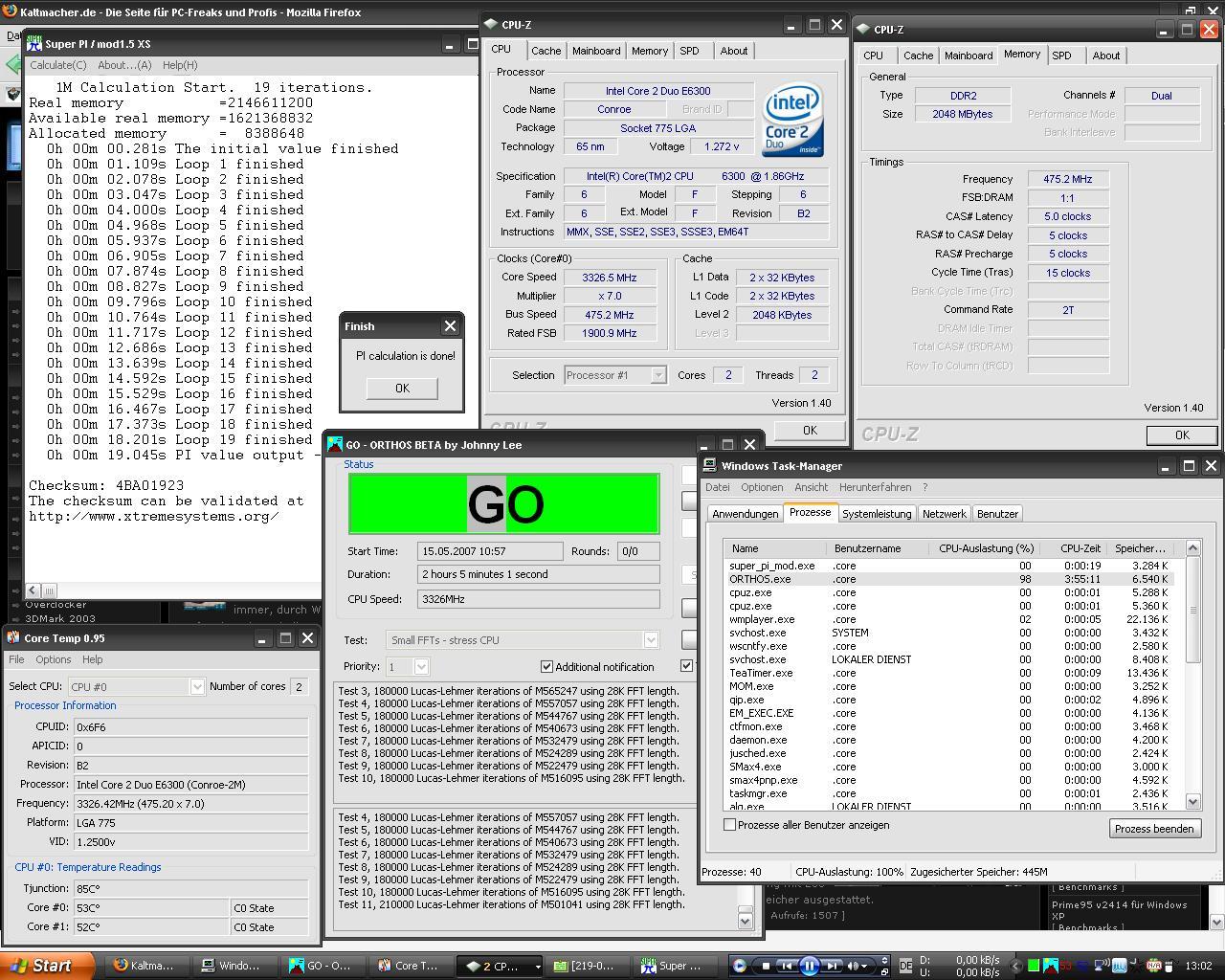Click Super PI horizontal scrollbar left arrow

point(33,590)
